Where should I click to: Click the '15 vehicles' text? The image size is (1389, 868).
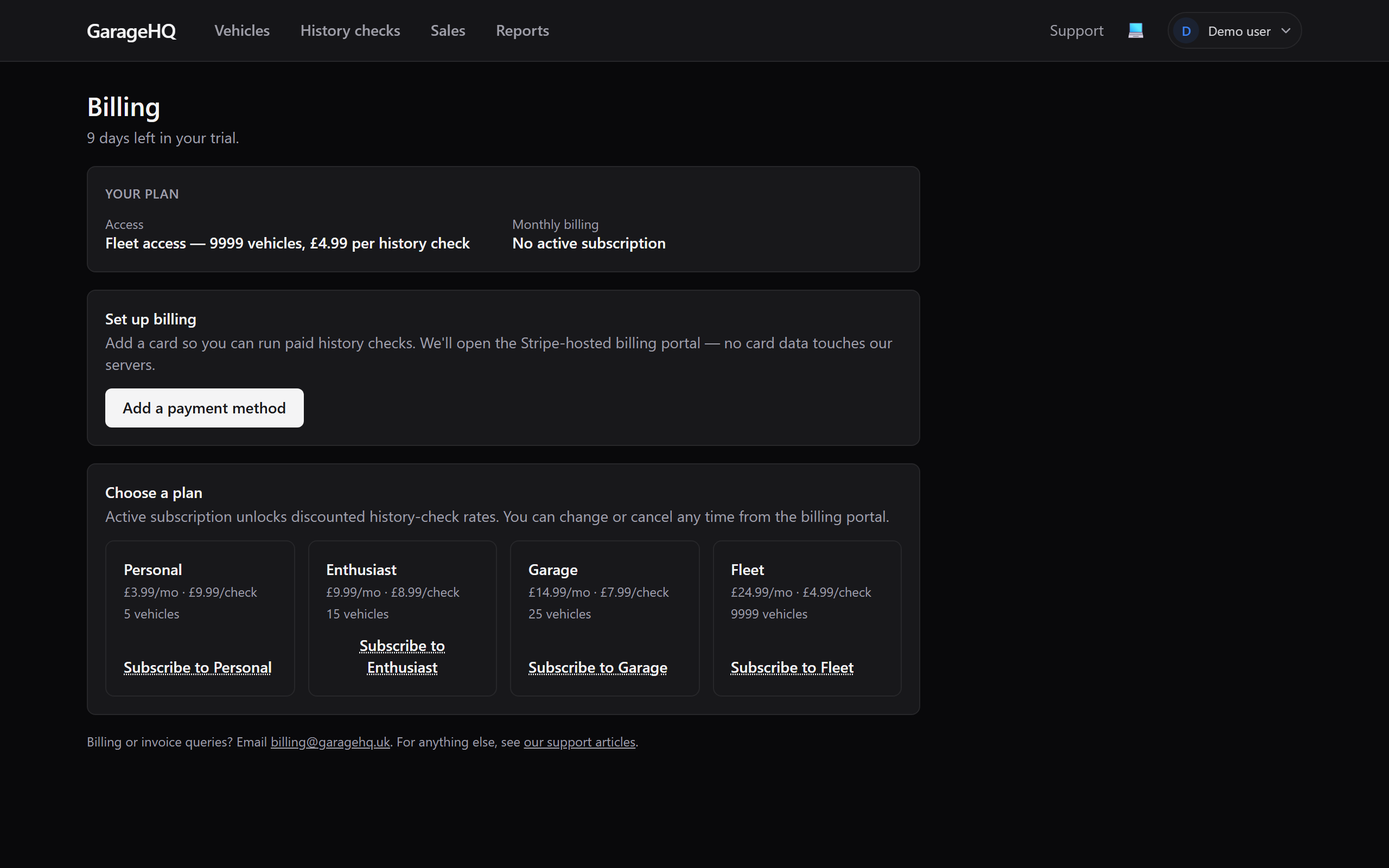click(x=357, y=614)
